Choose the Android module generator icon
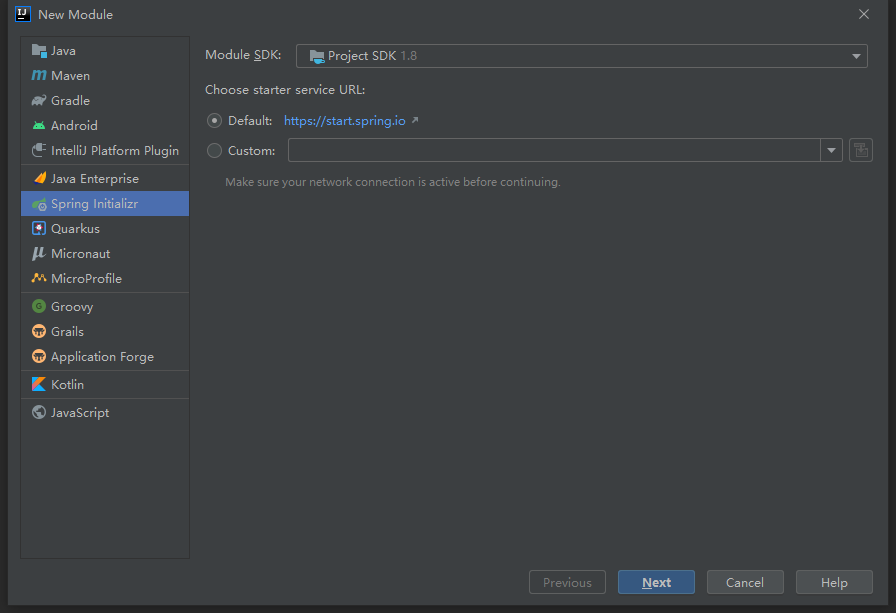This screenshot has height=613, width=896. (38, 125)
